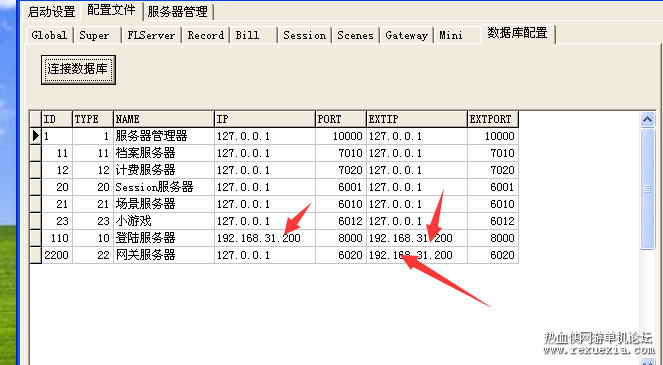This screenshot has height=365, width=663.
Task: Click the 连接数据库 button
Action: coord(78,69)
